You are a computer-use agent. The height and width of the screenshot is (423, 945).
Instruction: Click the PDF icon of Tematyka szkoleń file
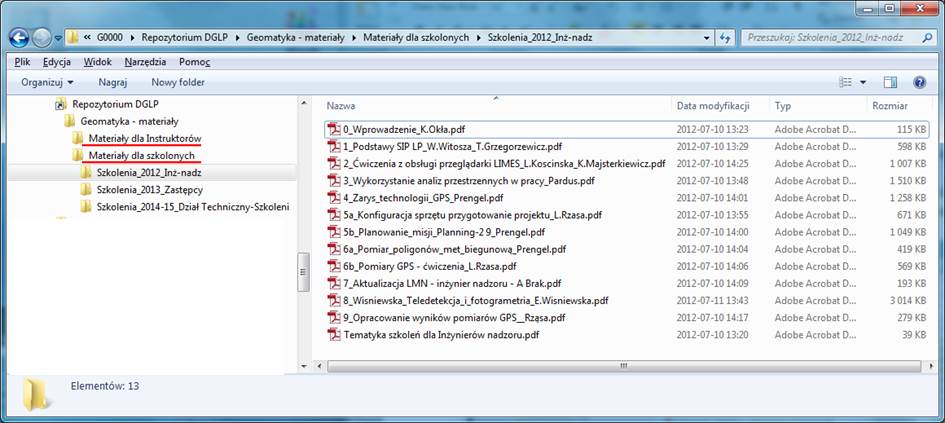point(335,335)
